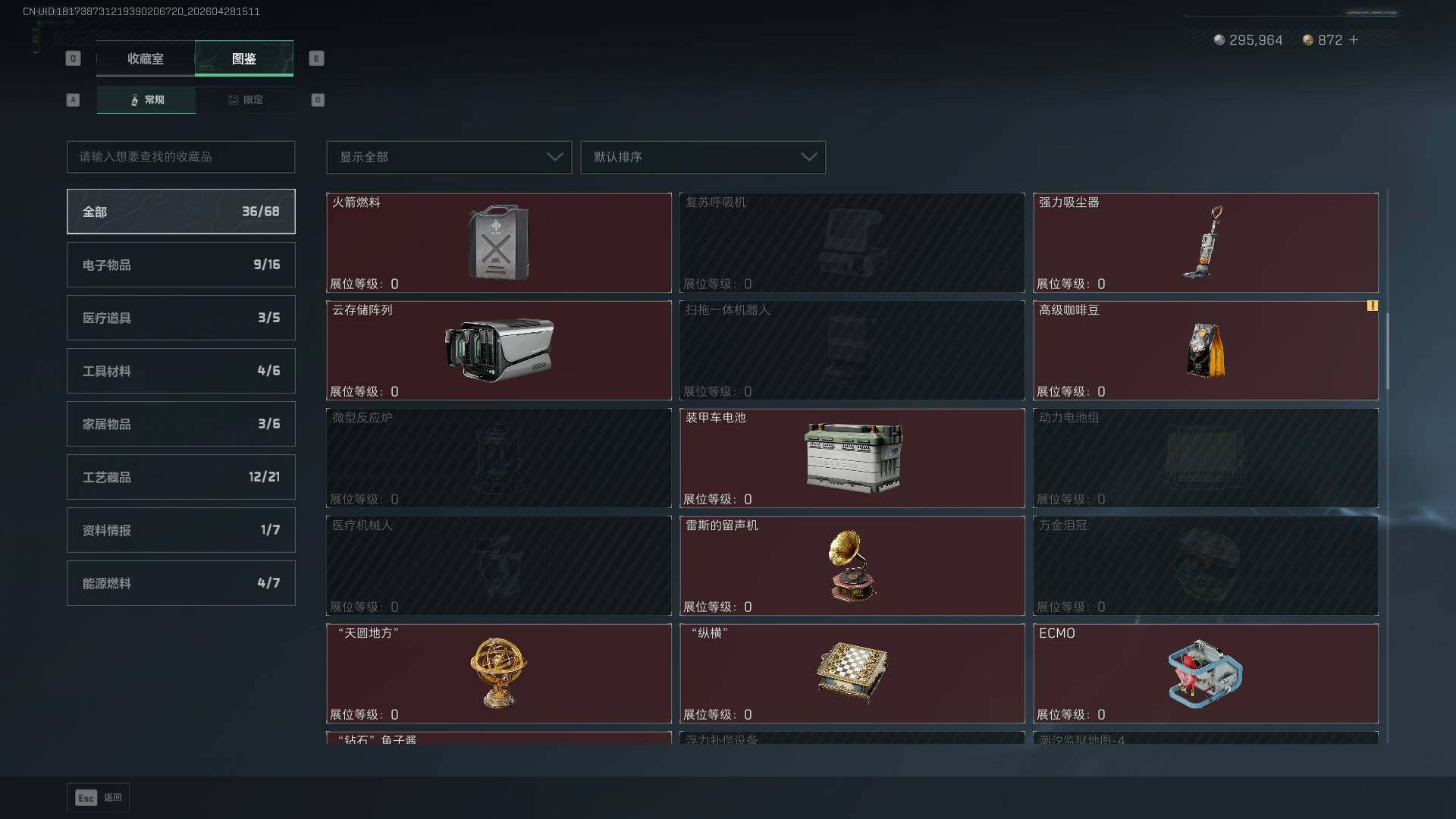Click the Esc 返回 button
The width and height of the screenshot is (1456, 819).
[x=99, y=798]
